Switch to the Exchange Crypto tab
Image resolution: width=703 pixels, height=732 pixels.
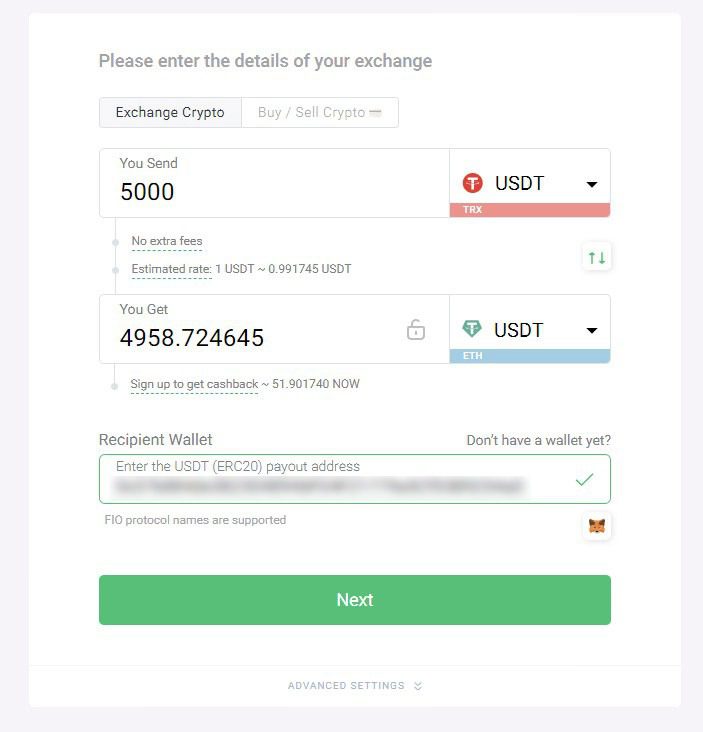coord(170,113)
